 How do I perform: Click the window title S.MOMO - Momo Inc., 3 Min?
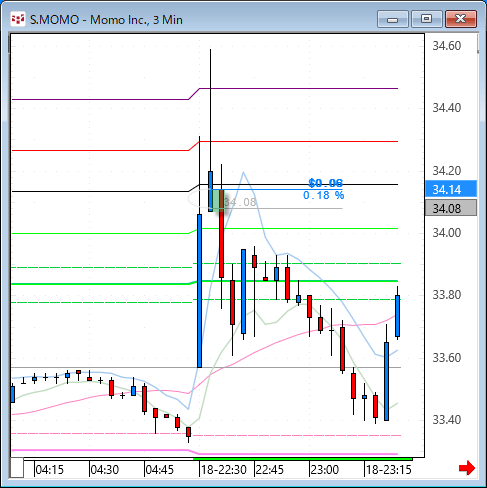coord(106,20)
